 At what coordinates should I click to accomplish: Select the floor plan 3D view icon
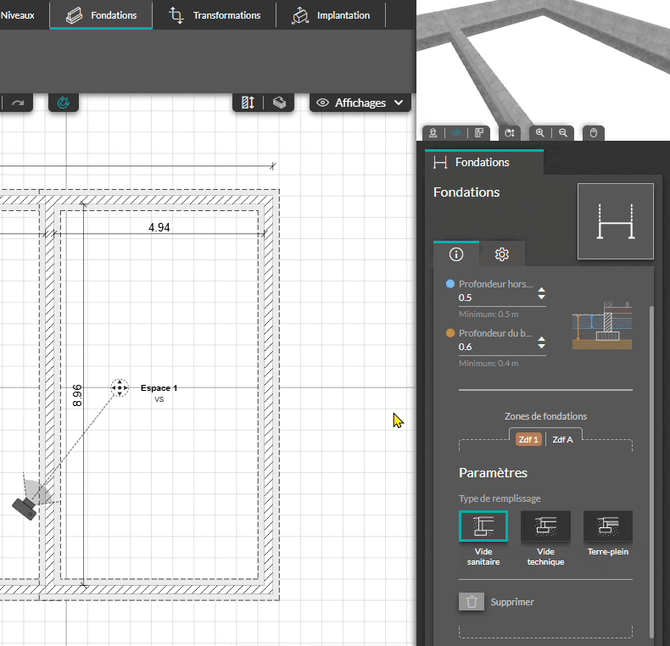(x=479, y=133)
